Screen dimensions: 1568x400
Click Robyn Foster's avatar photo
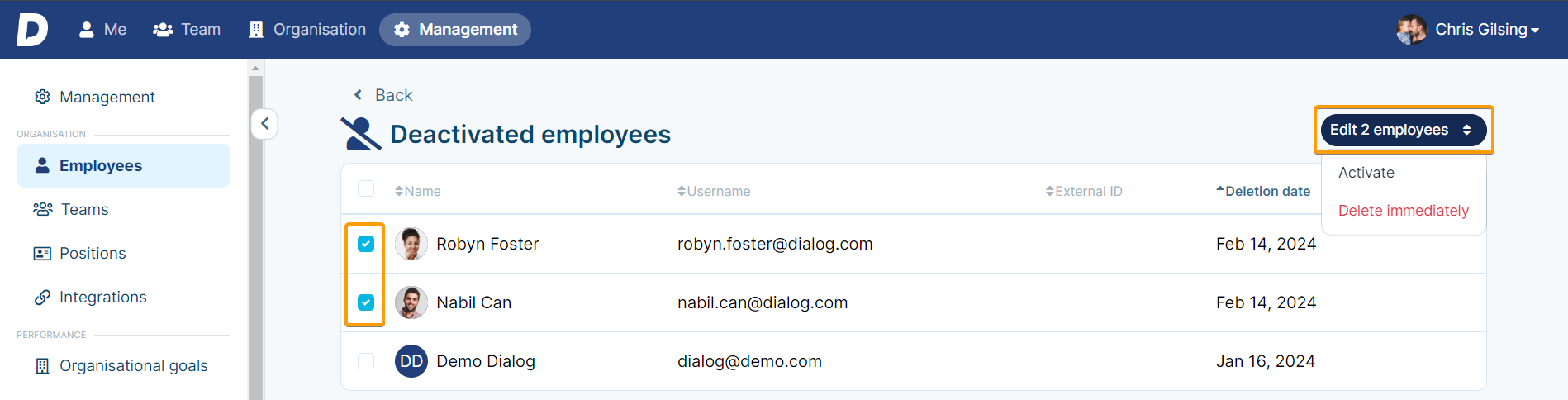pyautogui.click(x=411, y=244)
